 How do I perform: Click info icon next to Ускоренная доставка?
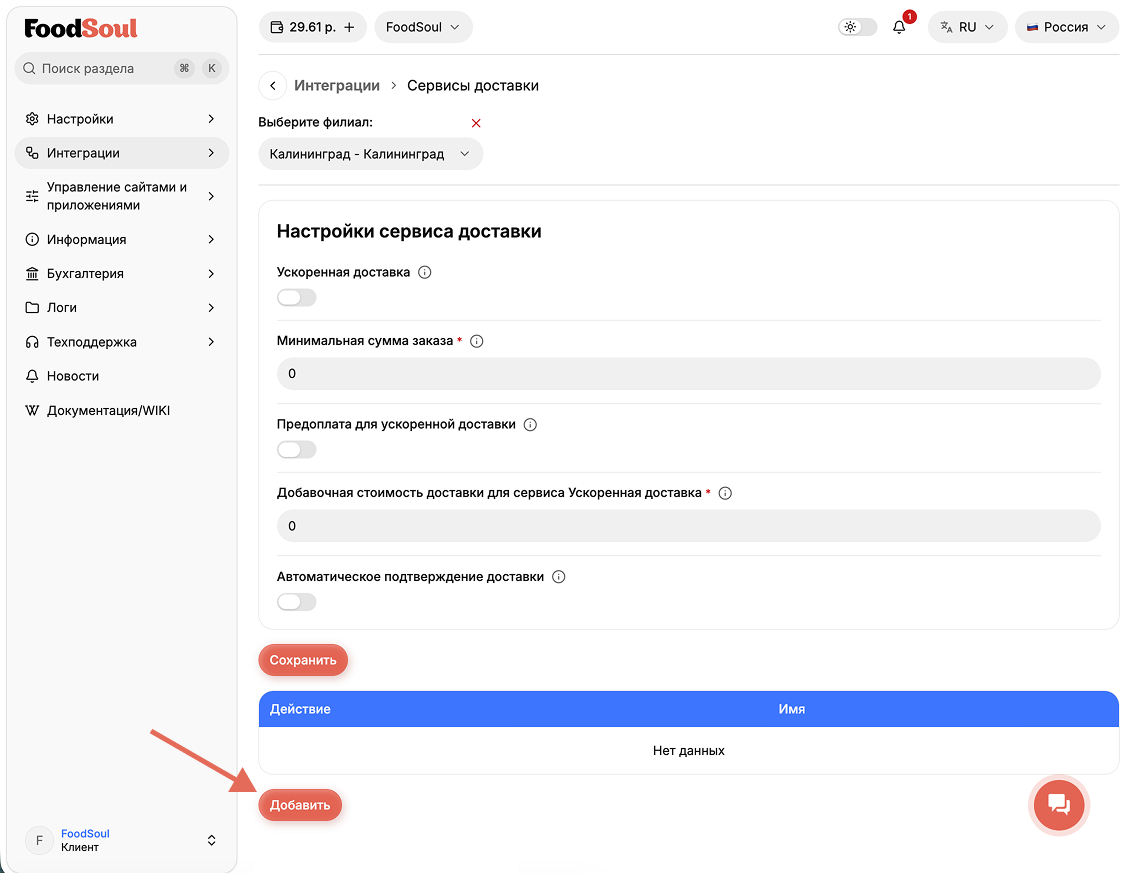coord(425,272)
